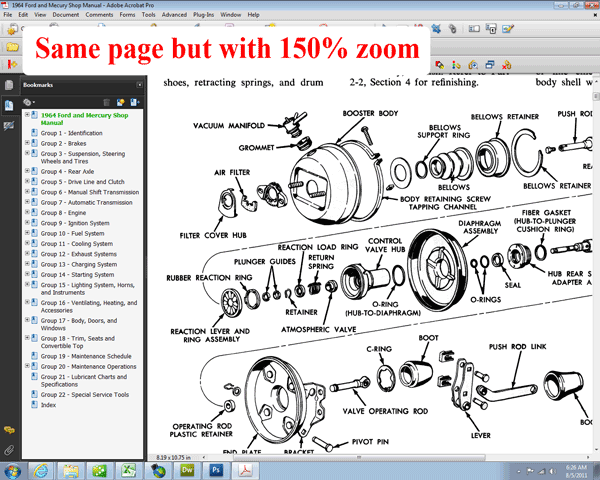Expand the Group 2 - Brakes bookmark
This screenshot has height=480, width=600.
[x=27, y=142]
